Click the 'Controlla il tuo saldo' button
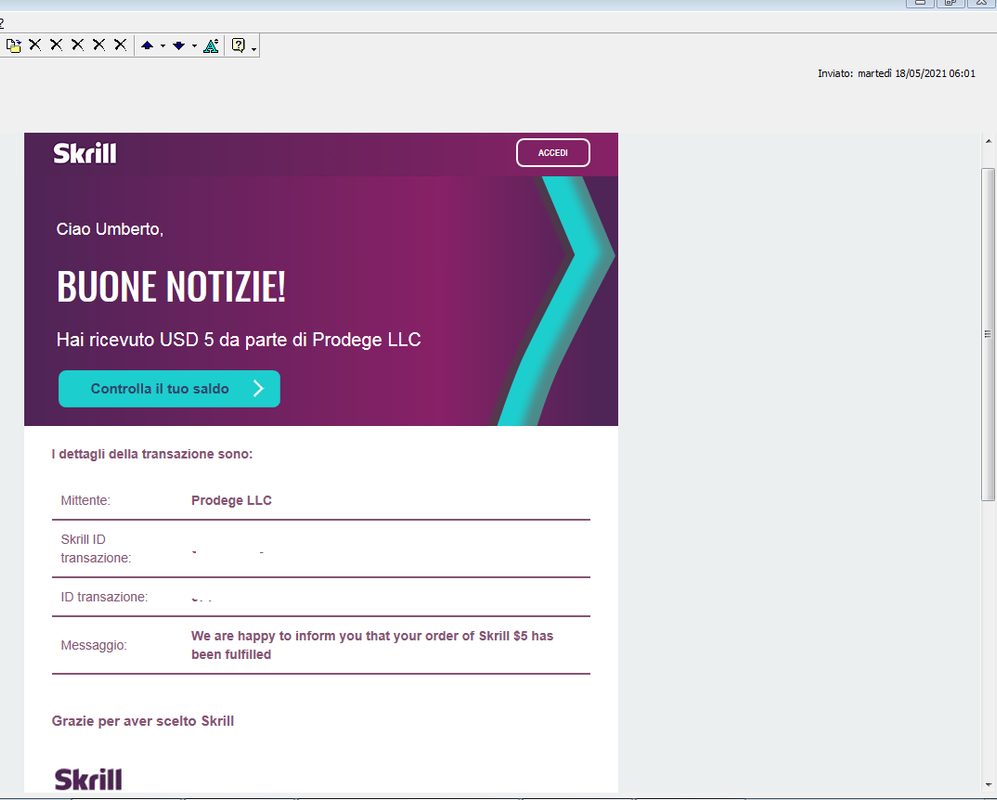 click(x=169, y=389)
